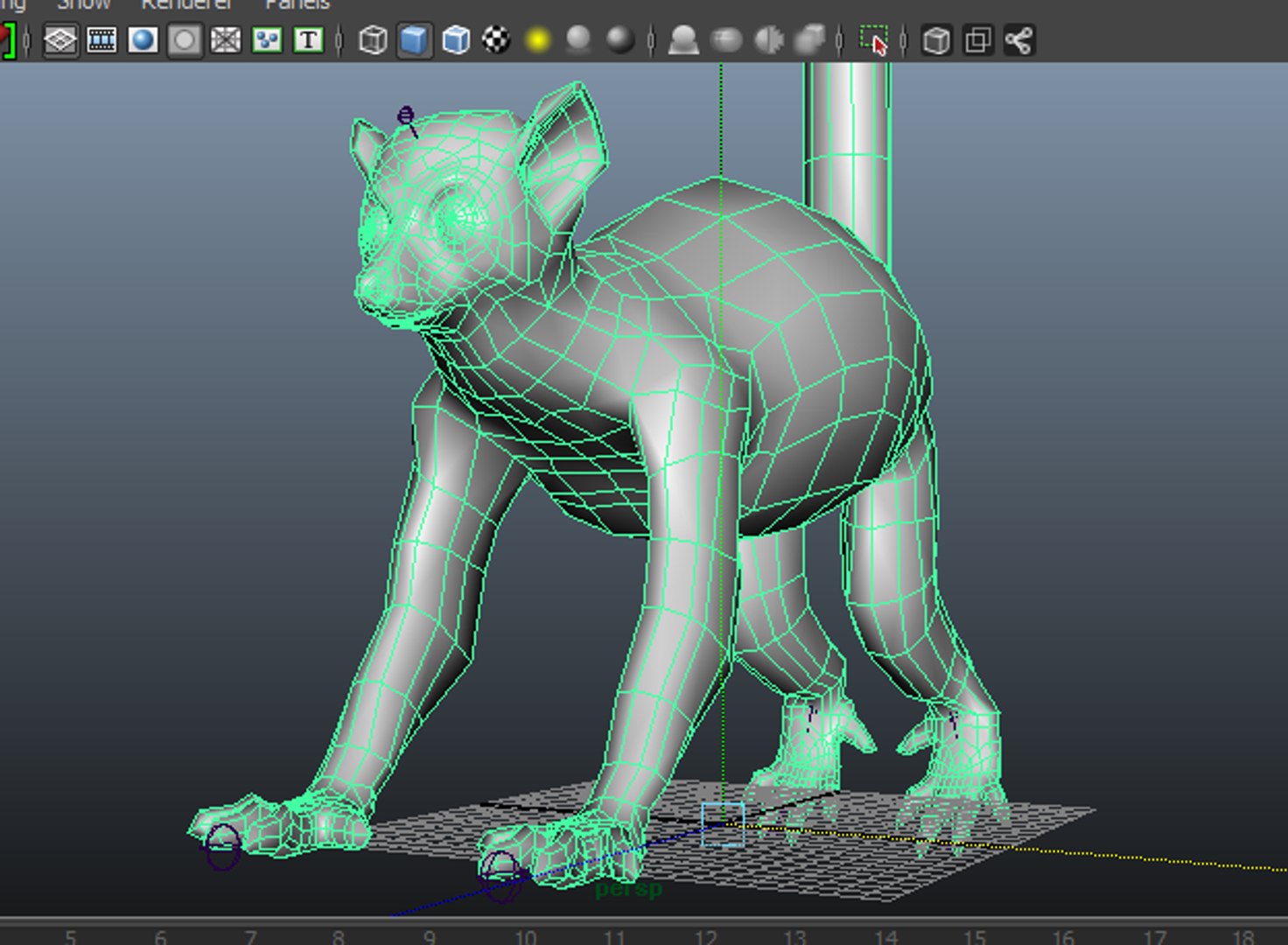1288x945 pixels.
Task: Toggle the Safe Action icon
Action: coord(267,40)
